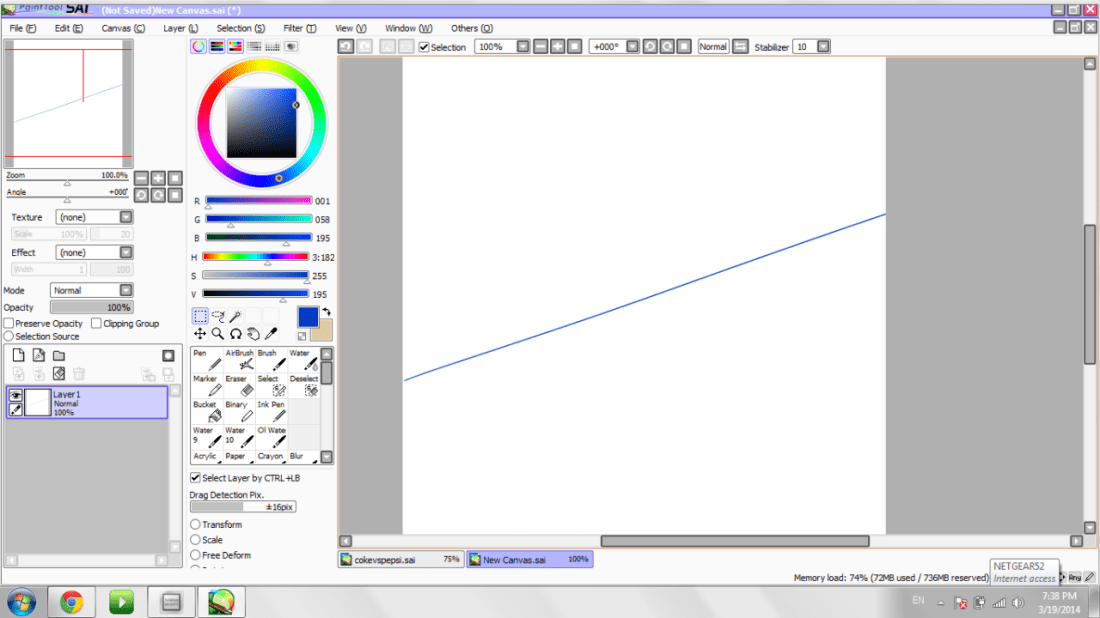1100x618 pixels.
Task: Hide Layer1 using the eye icon
Action: (15, 396)
